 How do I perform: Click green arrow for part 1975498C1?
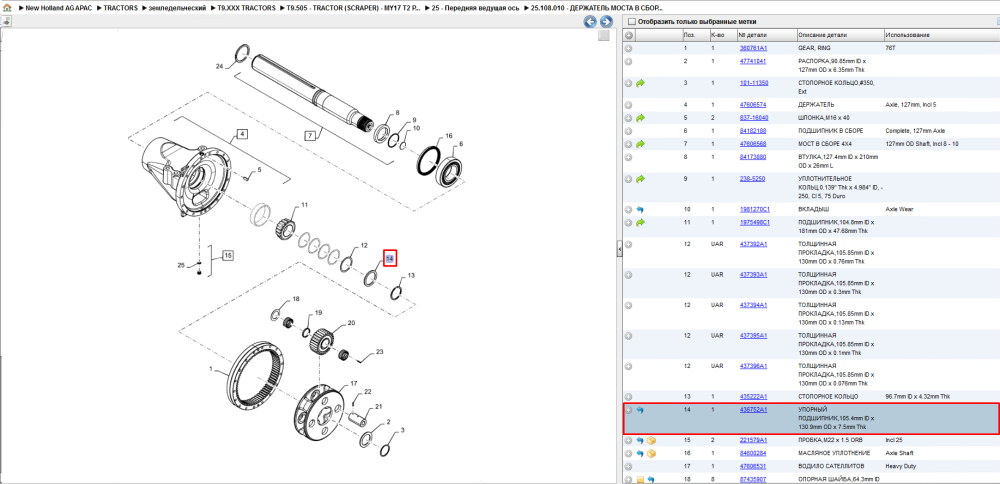point(640,223)
